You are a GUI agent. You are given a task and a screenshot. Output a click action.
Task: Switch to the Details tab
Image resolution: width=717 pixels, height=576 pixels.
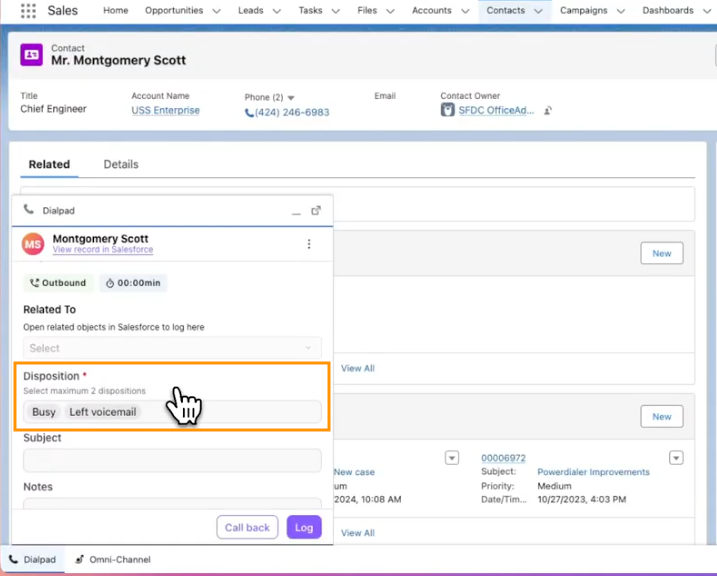pyautogui.click(x=121, y=164)
